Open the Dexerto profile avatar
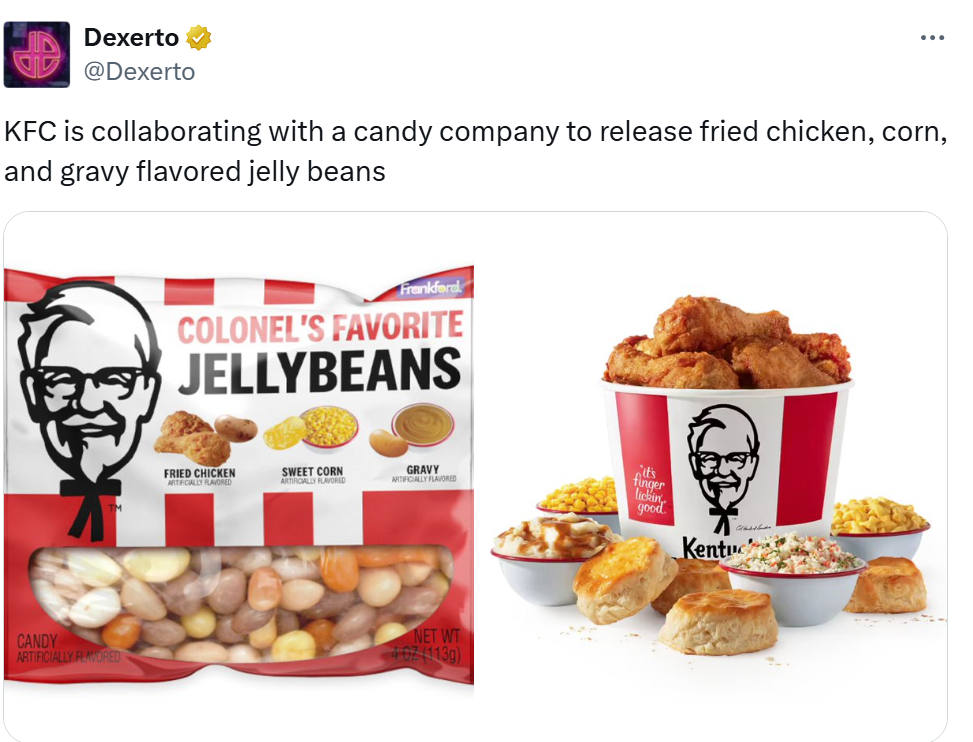The width and height of the screenshot is (973, 742). [x=37, y=55]
